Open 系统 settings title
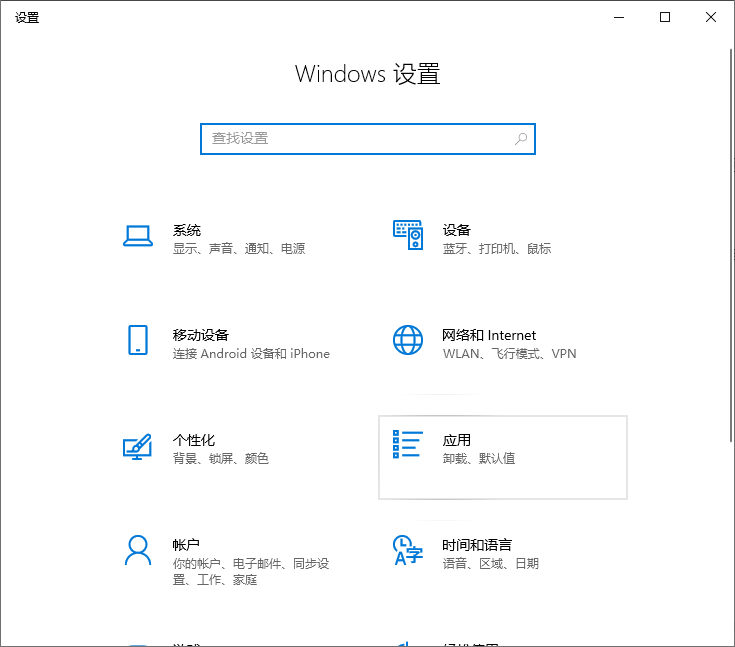 [187, 230]
